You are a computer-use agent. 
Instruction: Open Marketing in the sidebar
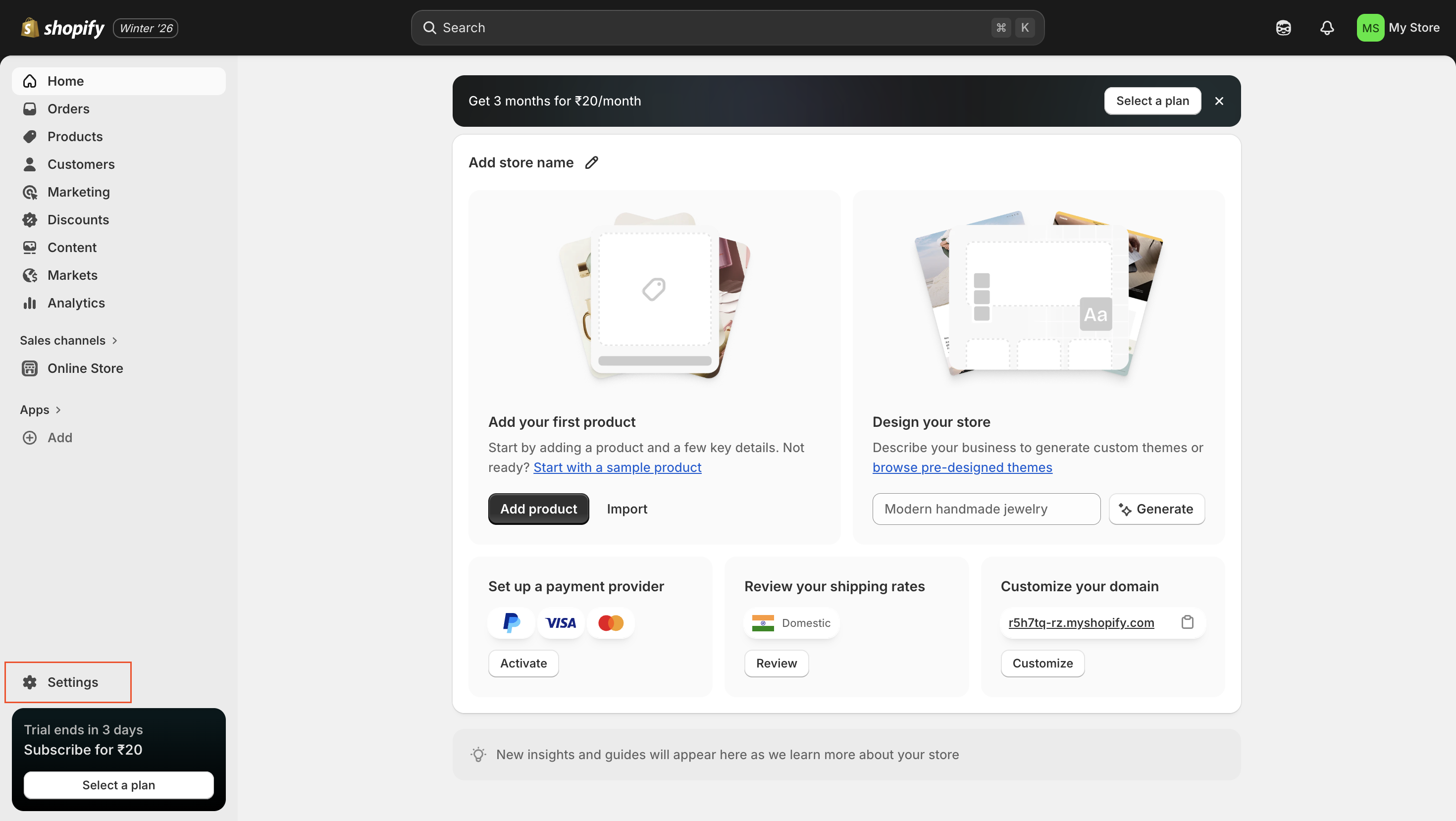click(119, 192)
